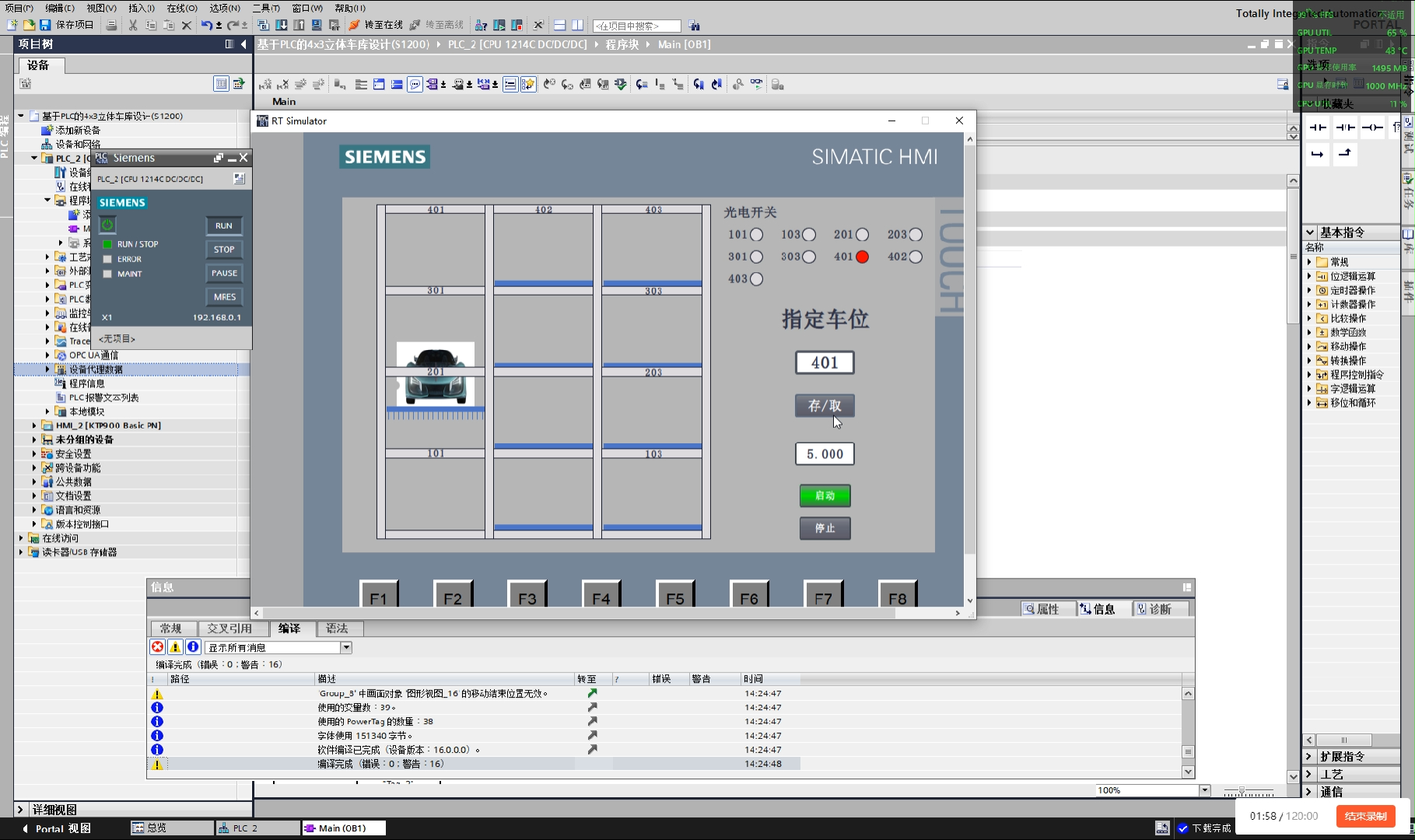Viewport: 1415px width, 840px height.
Task: Click photoelectric switch 203 indicator
Action: 916,235
